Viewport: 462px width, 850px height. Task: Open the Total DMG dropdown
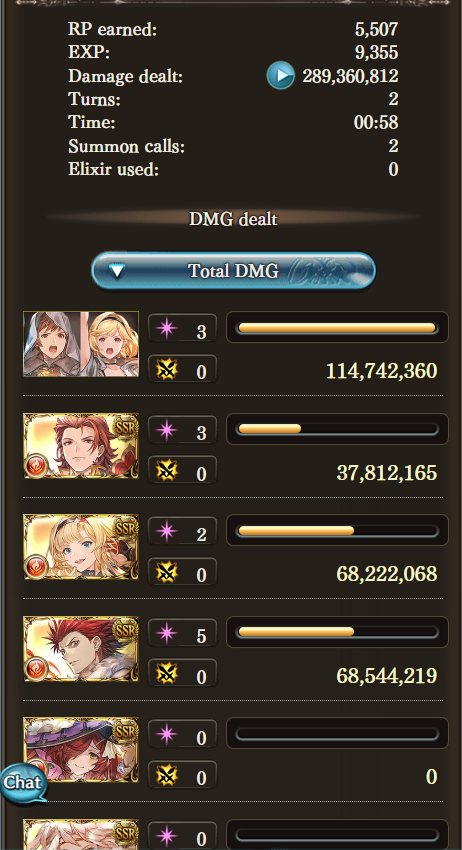pos(233,270)
